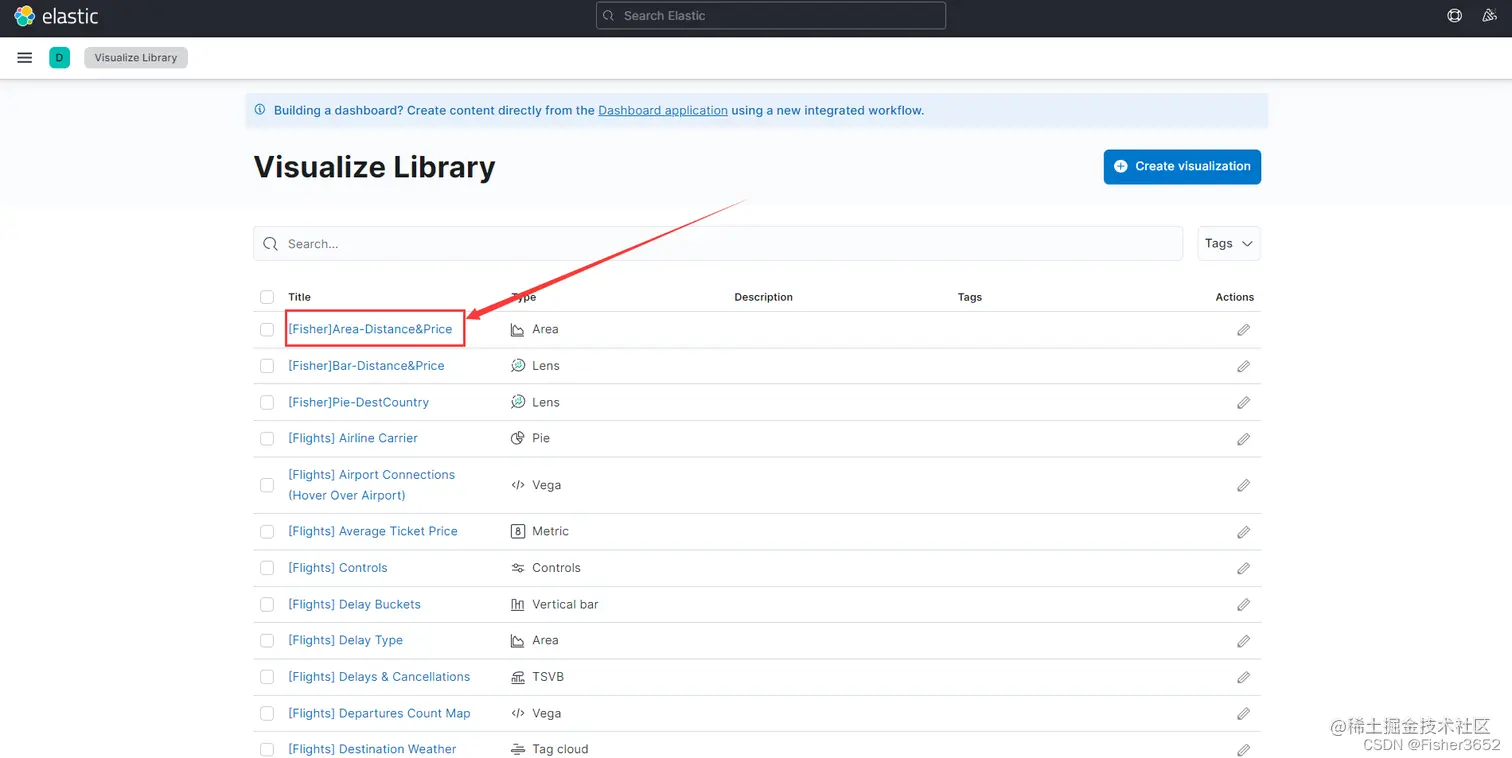Open the Tags filter dropdown
The image size is (1512, 758).
coord(1229,243)
